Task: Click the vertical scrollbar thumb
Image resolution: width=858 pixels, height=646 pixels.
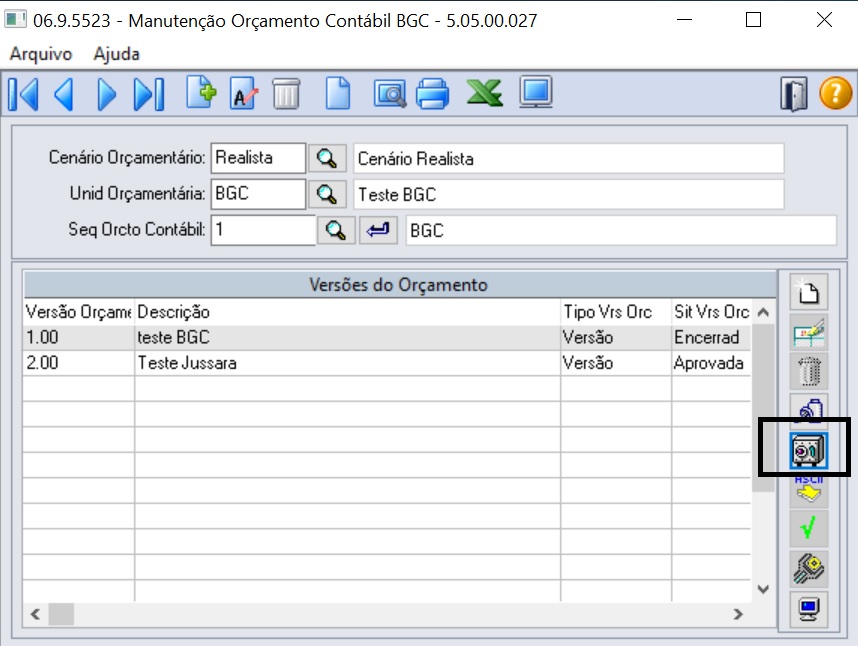Action: 763,408
